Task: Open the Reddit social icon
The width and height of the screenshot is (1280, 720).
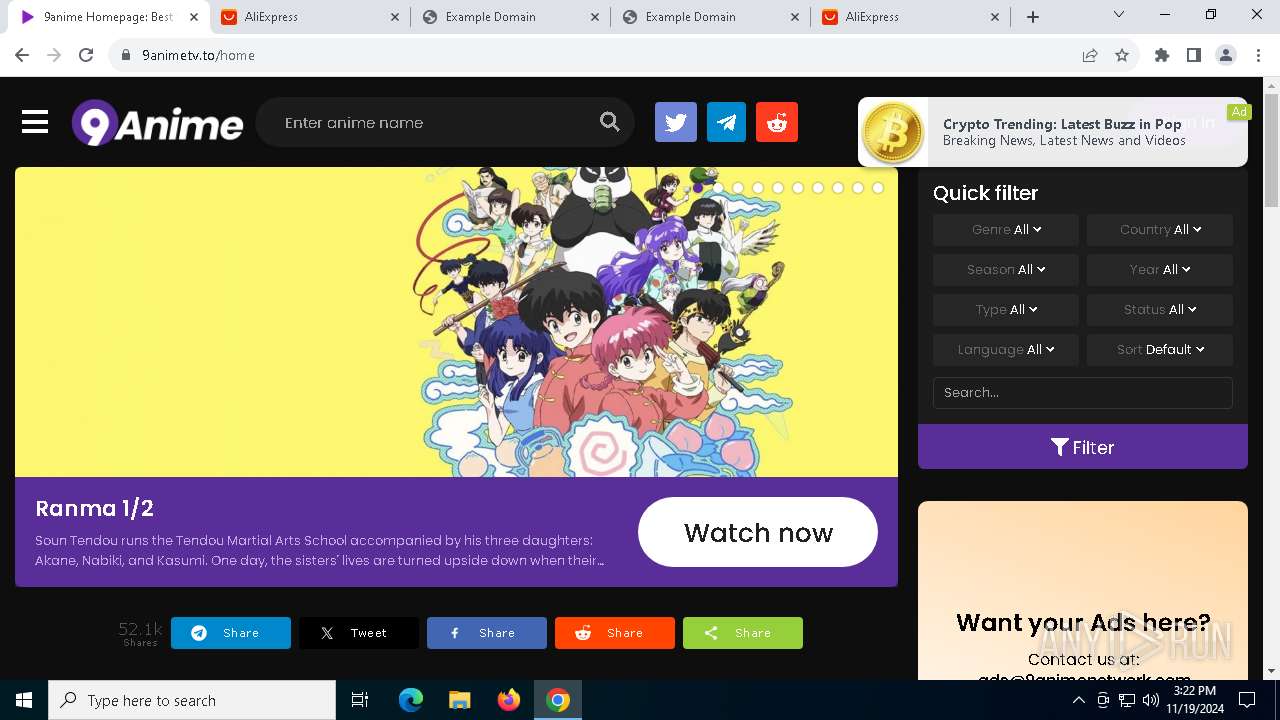Action: click(x=777, y=123)
